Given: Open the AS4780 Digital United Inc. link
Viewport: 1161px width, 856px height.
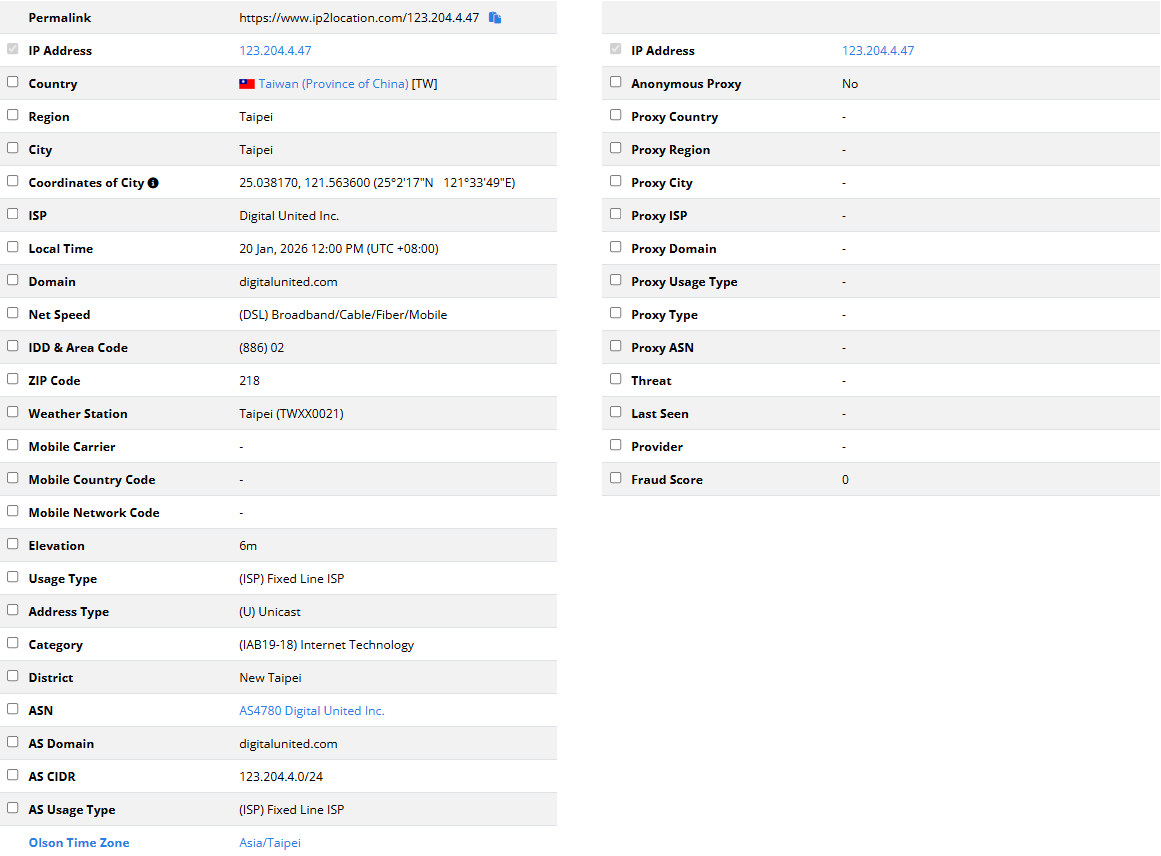Looking at the screenshot, I should pos(311,711).
